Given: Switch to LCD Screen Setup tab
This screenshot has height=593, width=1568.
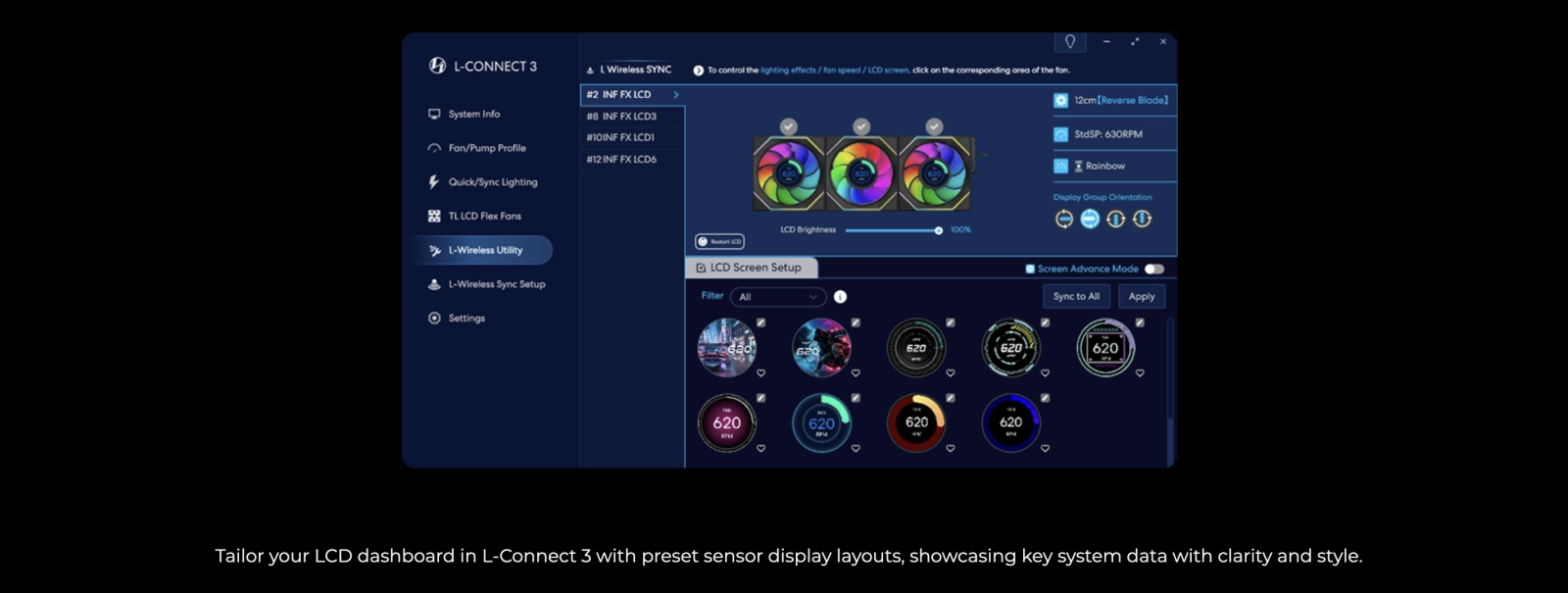Looking at the screenshot, I should point(750,268).
